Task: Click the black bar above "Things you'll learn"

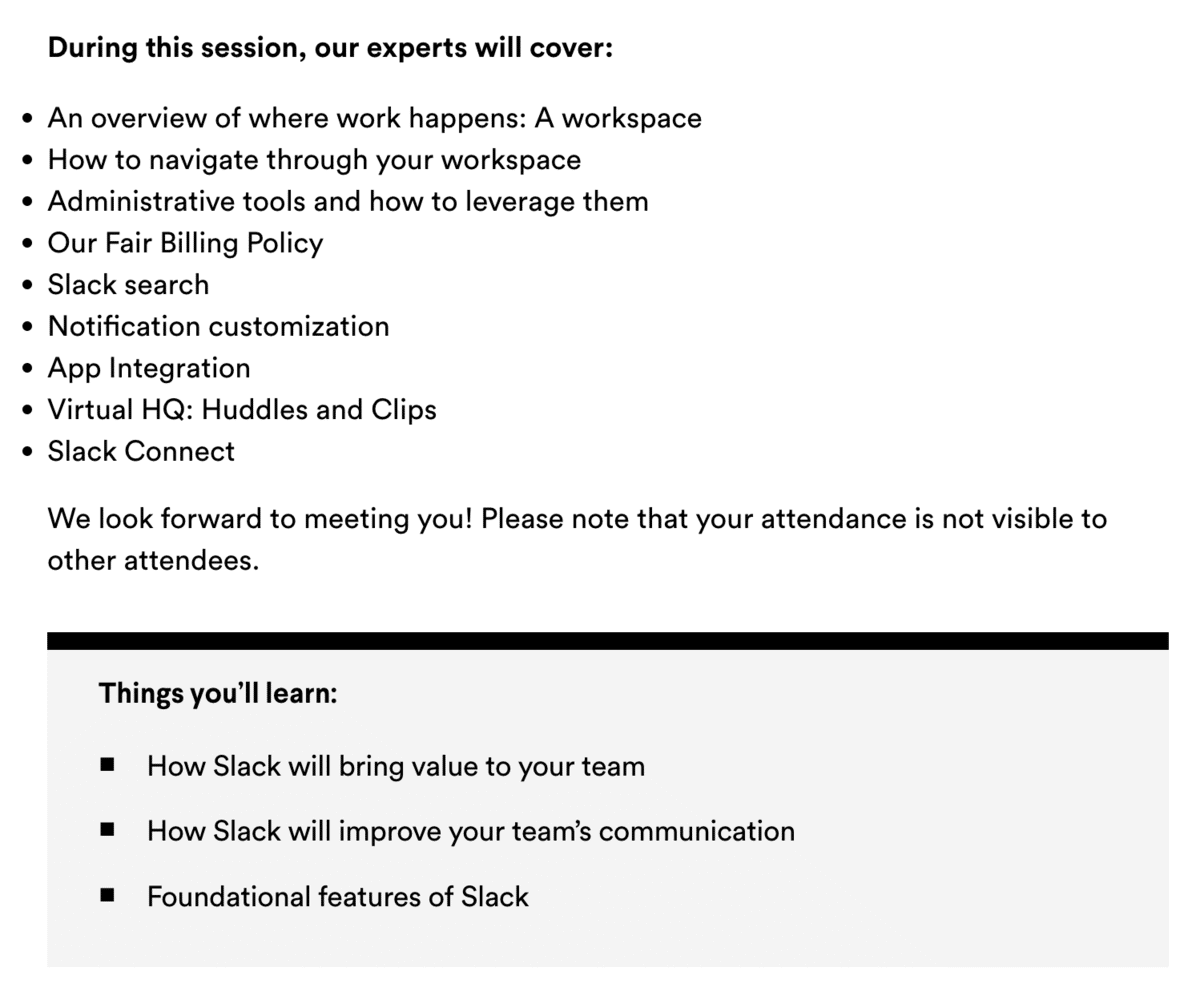Action: point(607,641)
